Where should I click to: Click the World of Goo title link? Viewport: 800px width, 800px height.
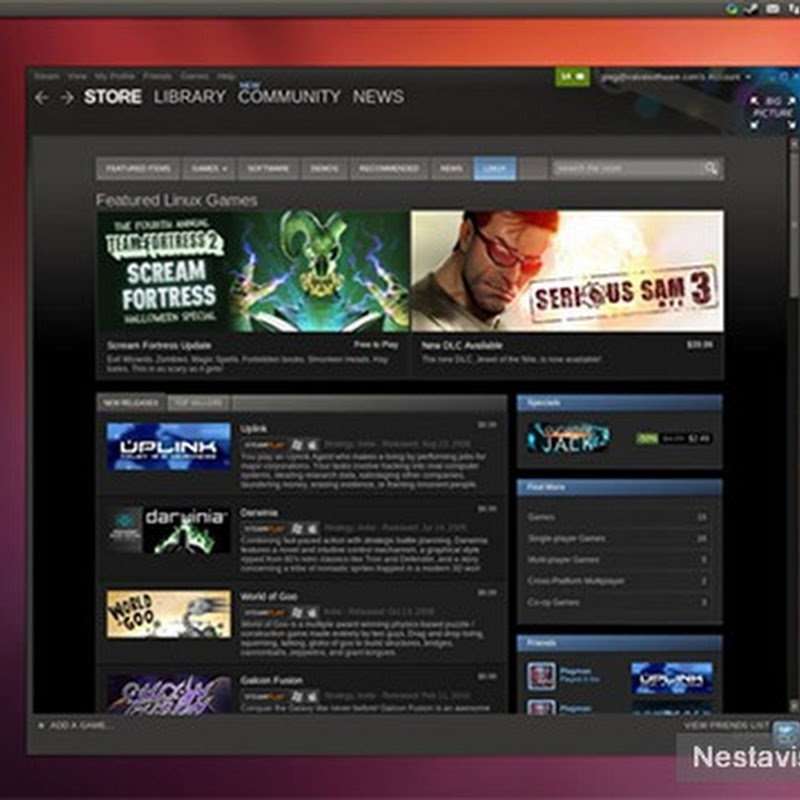coord(269,596)
